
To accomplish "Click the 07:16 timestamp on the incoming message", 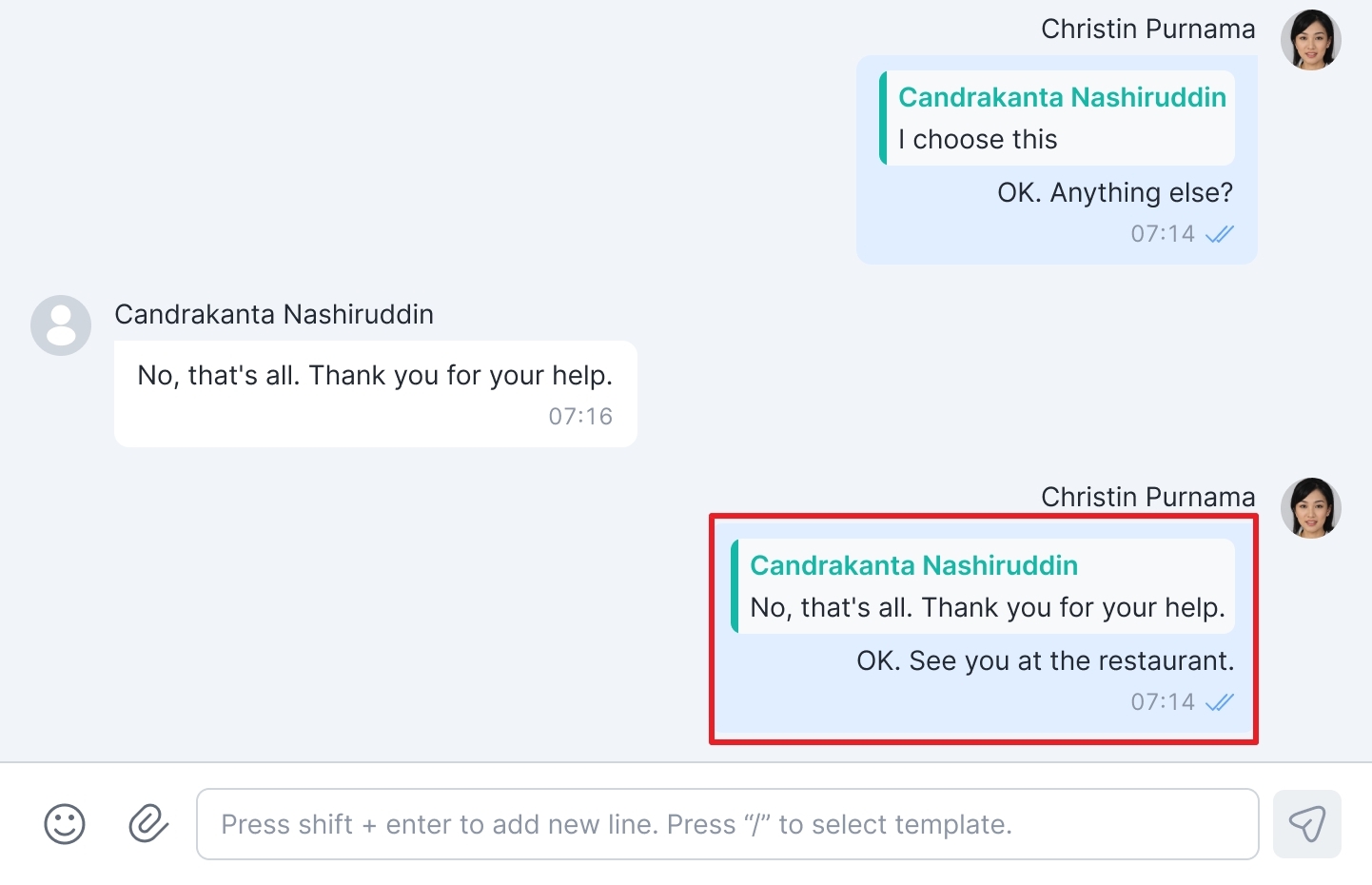I will coord(580,416).
